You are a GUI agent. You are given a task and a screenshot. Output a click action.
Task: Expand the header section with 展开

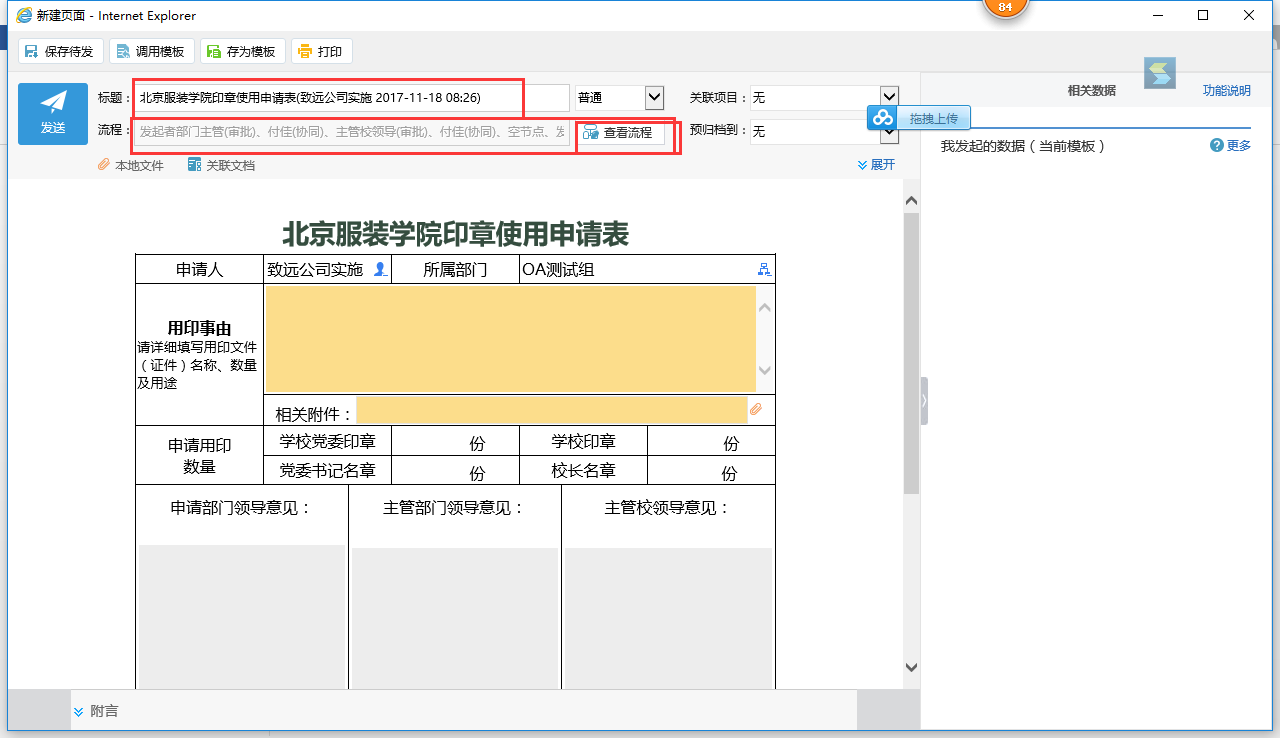pos(877,165)
